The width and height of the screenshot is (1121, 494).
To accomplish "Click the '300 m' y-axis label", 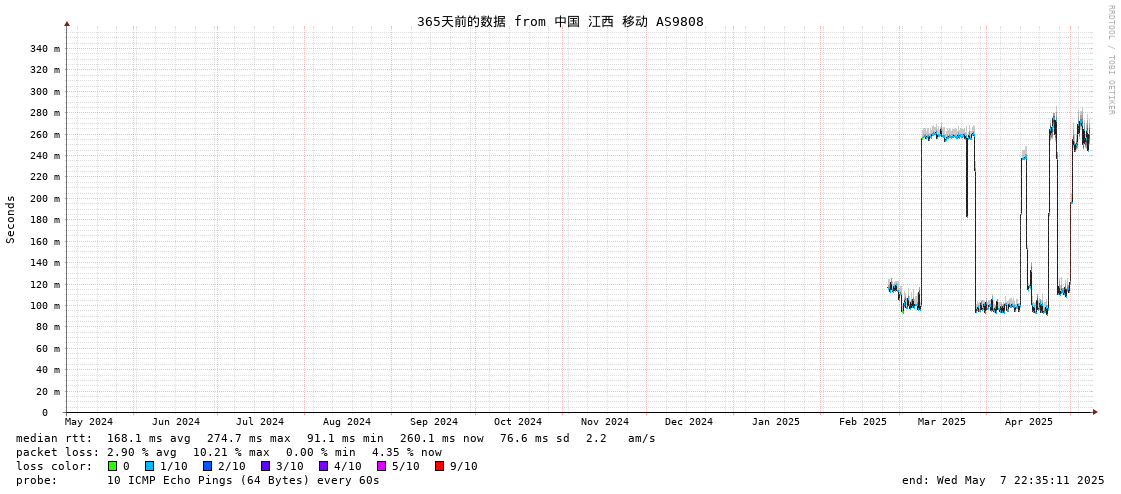I will [x=44, y=92].
